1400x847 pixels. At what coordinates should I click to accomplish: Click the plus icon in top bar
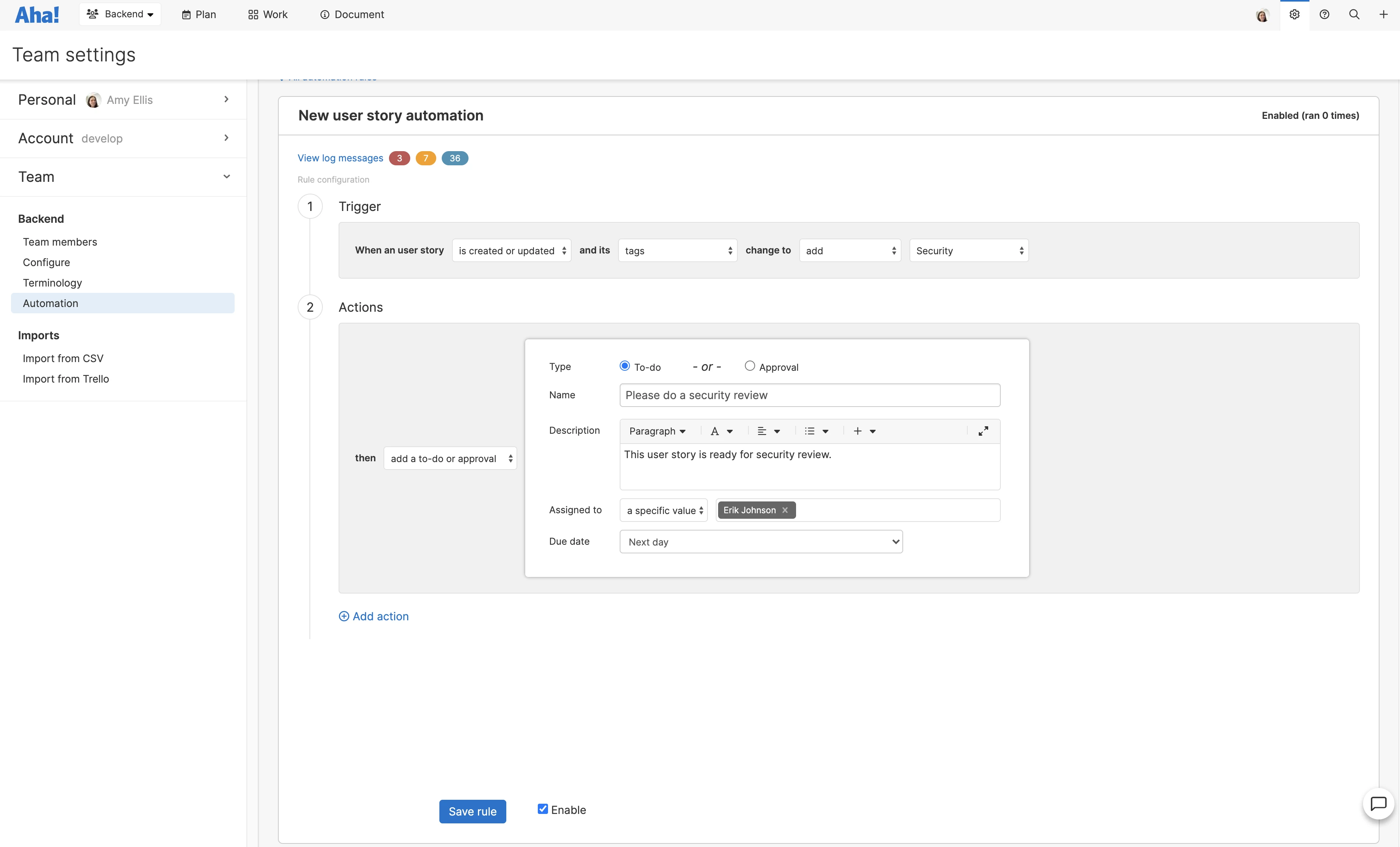(x=1383, y=15)
